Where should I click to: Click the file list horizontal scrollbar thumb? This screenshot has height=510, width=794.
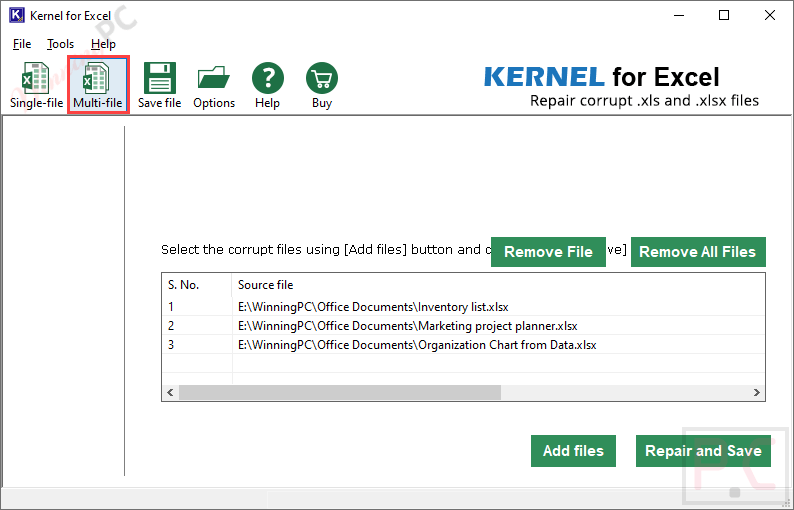[340, 393]
